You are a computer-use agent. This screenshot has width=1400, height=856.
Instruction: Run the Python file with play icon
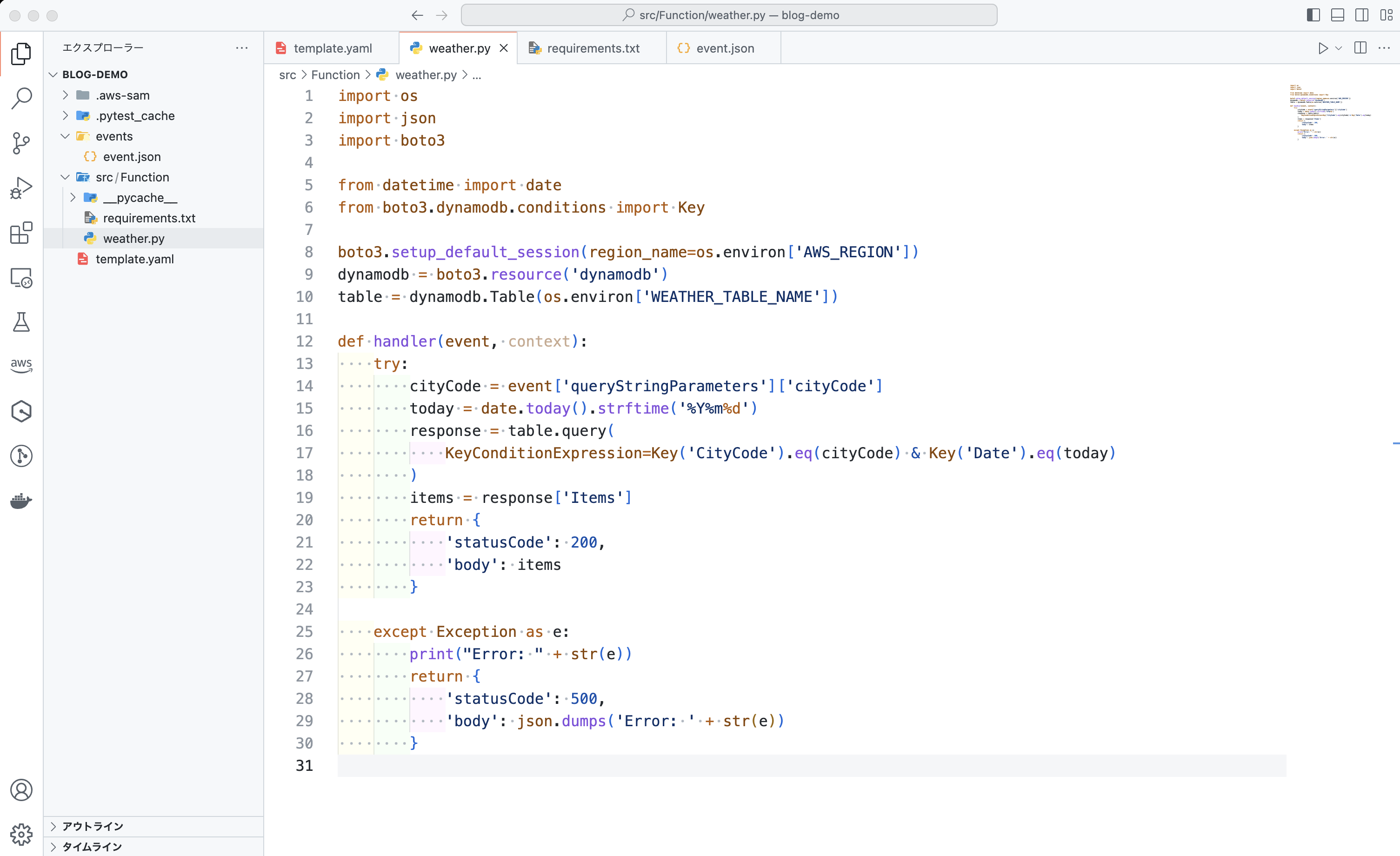(x=1323, y=48)
